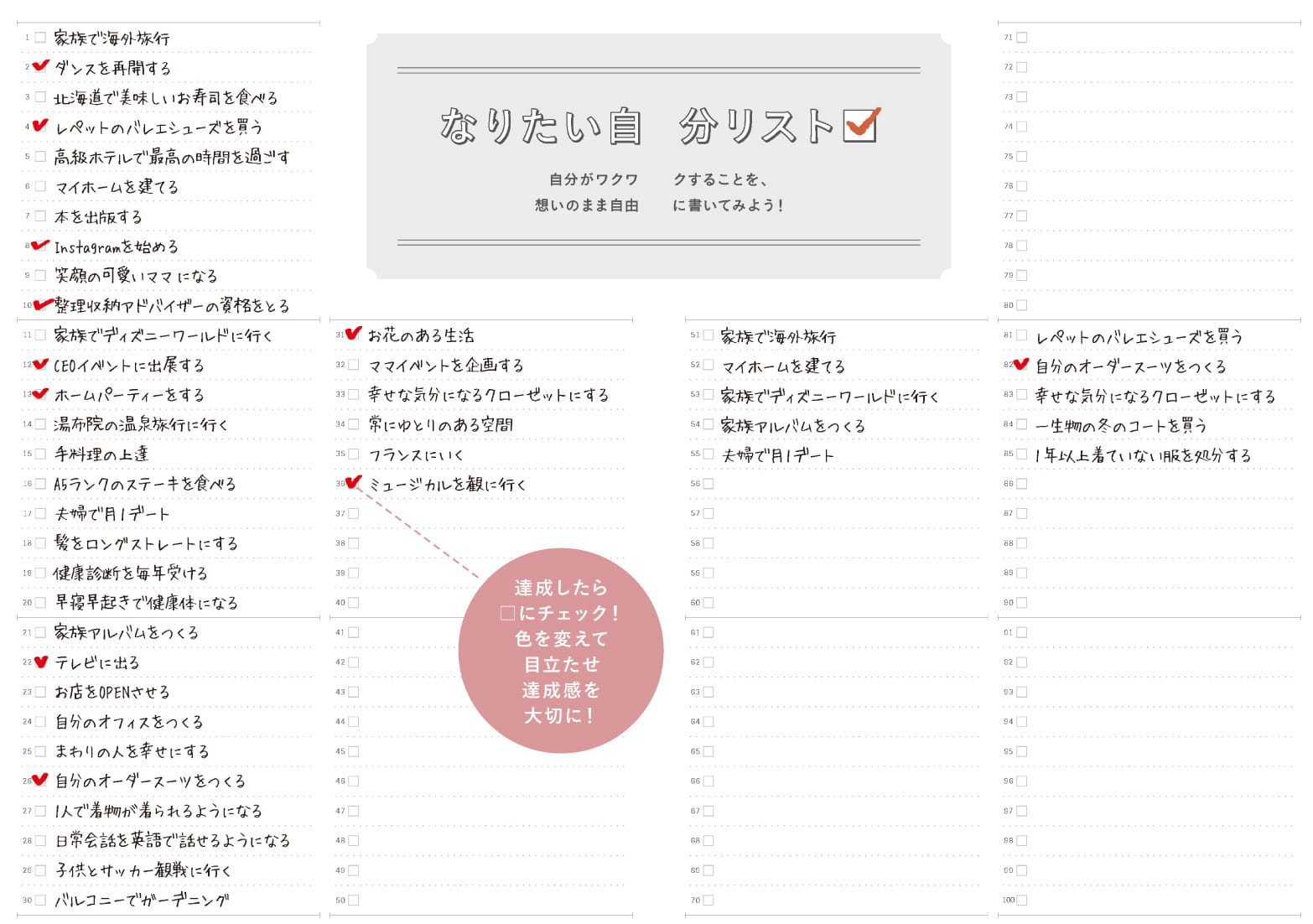Uncheck the 整理収納アドバイザーの資格をとる checkbox
This screenshot has height=924, width=1313.
[42, 304]
